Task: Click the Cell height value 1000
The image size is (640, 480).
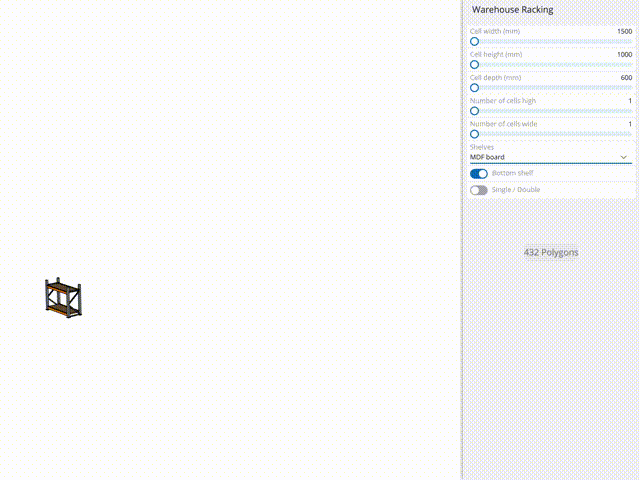Action: tap(624, 55)
